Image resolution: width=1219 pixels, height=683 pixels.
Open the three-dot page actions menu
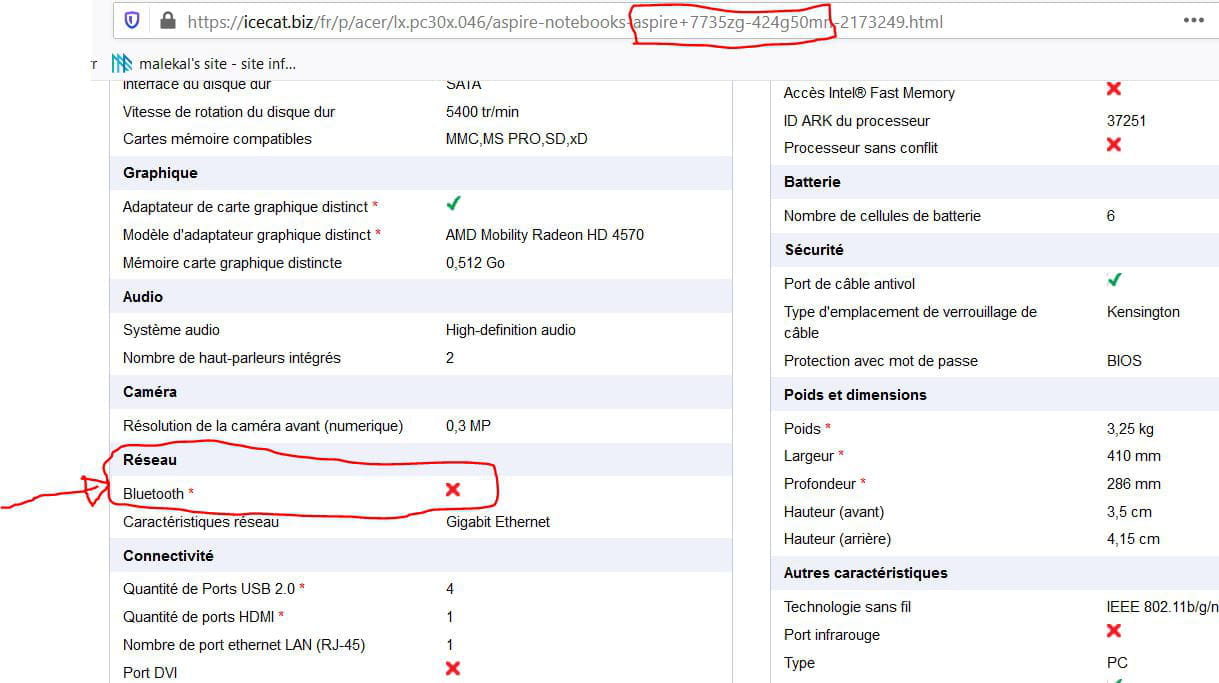(1193, 20)
